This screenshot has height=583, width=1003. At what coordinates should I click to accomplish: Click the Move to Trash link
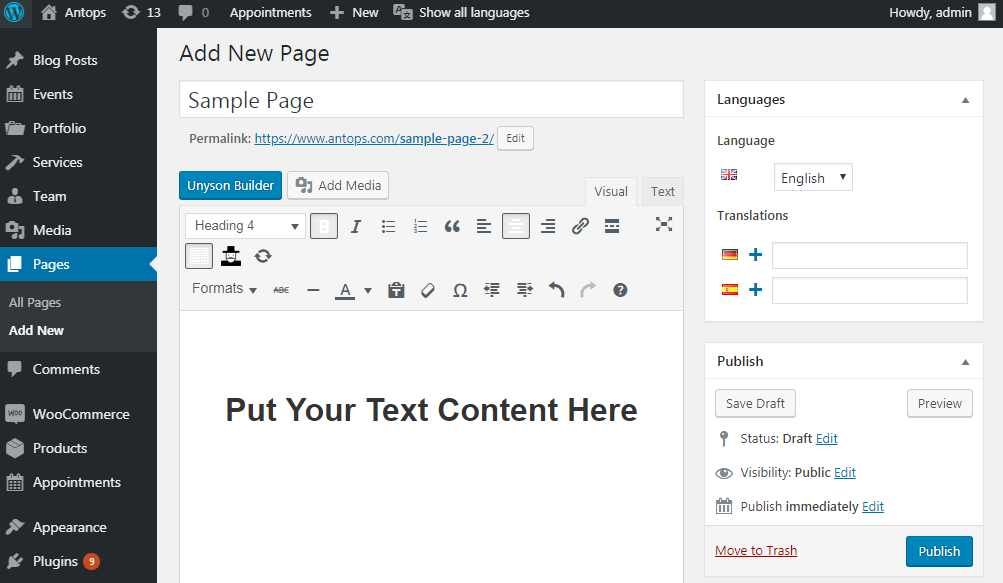[756, 550]
